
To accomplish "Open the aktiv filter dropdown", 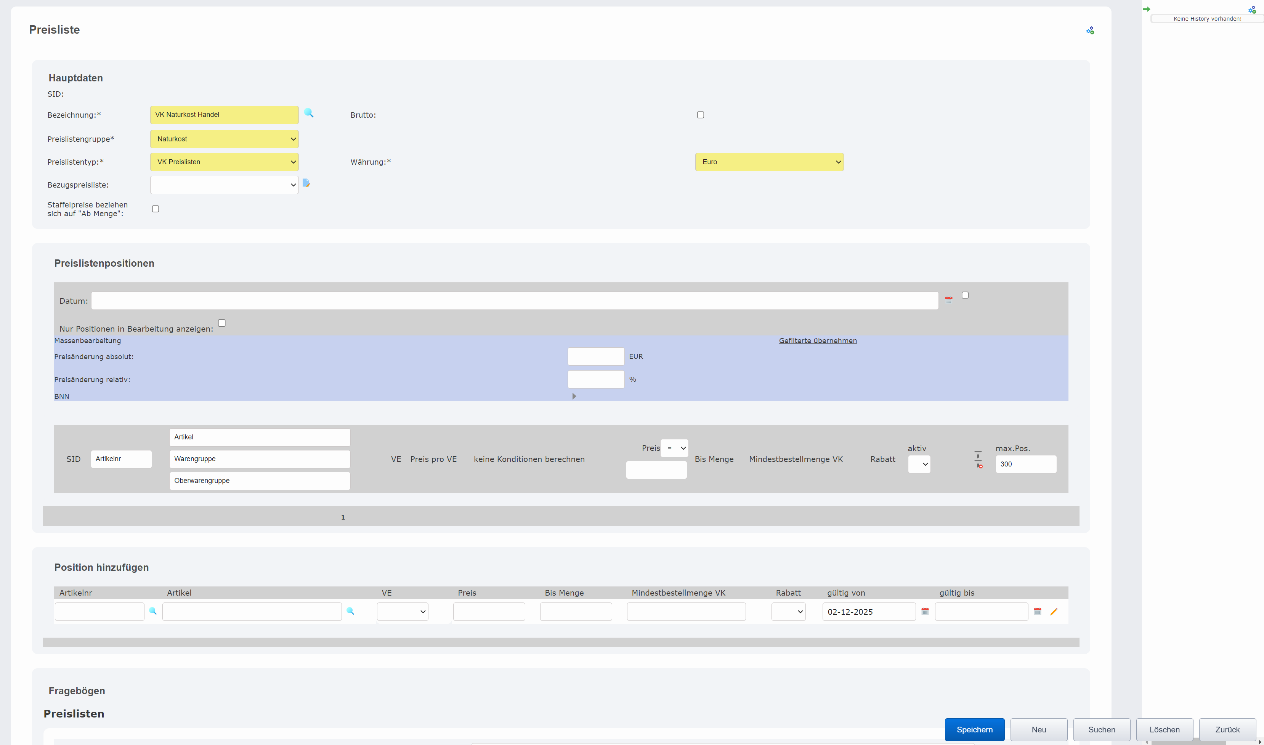I will pyautogui.click(x=918, y=464).
